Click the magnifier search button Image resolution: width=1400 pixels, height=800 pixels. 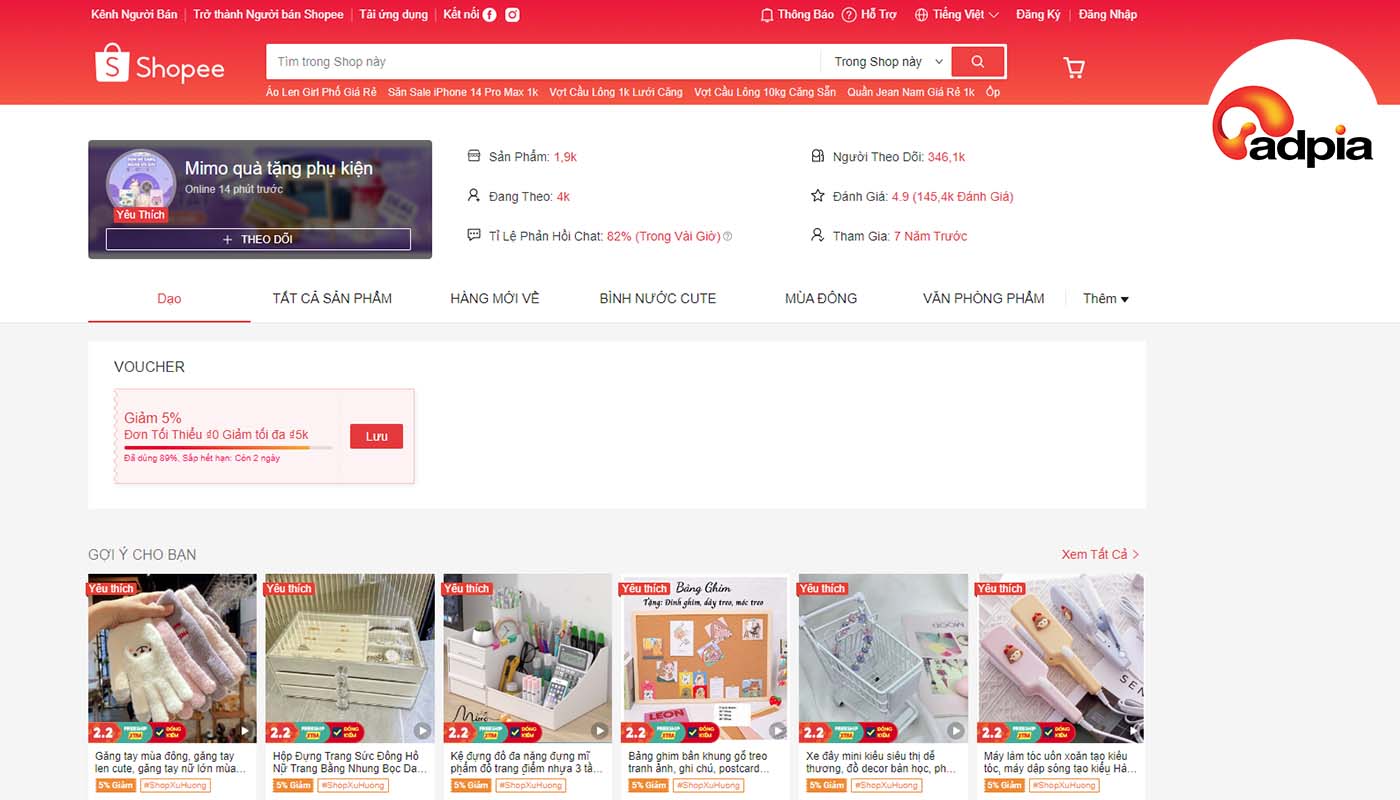(978, 62)
